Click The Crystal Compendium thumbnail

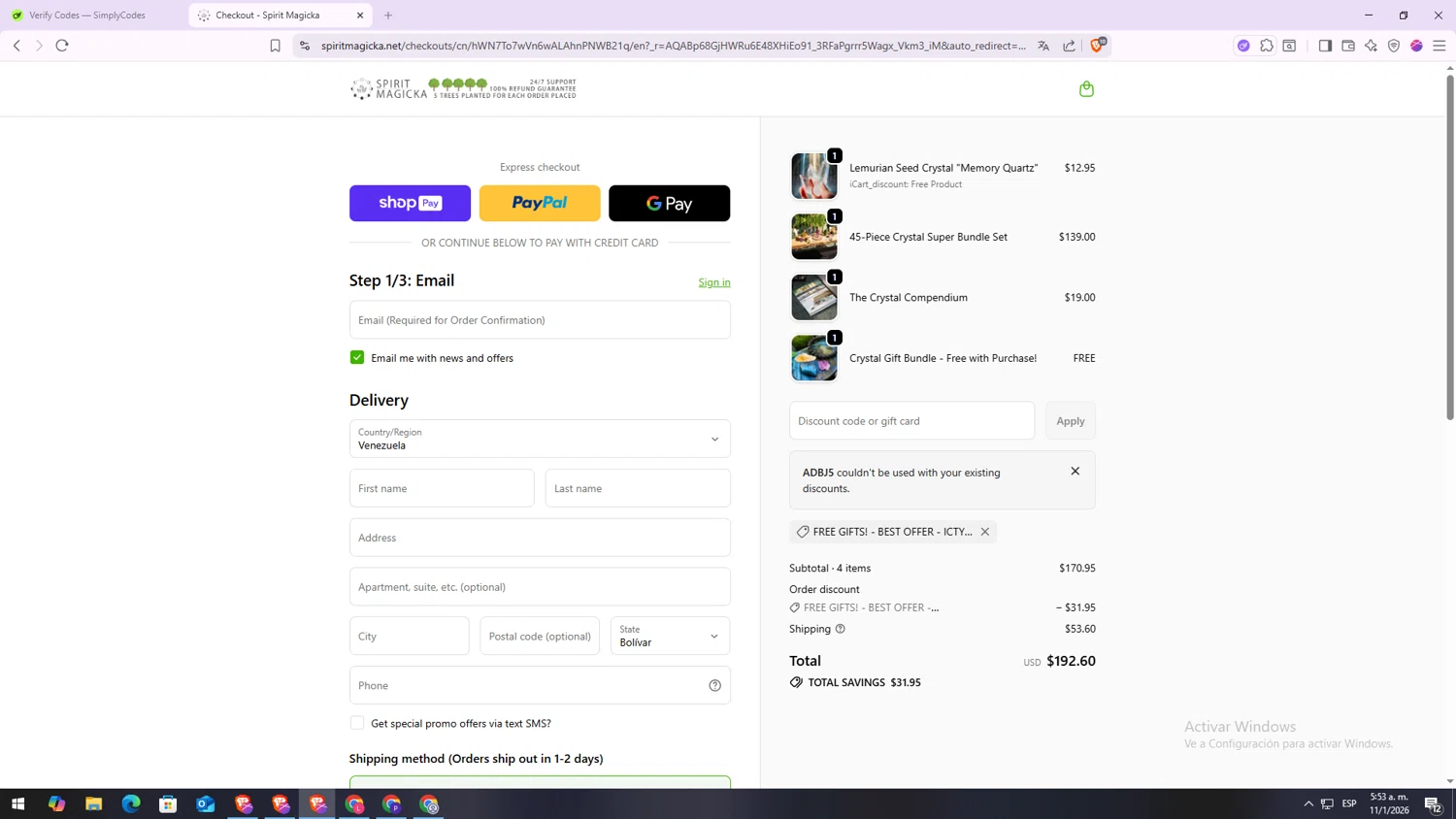(x=813, y=297)
